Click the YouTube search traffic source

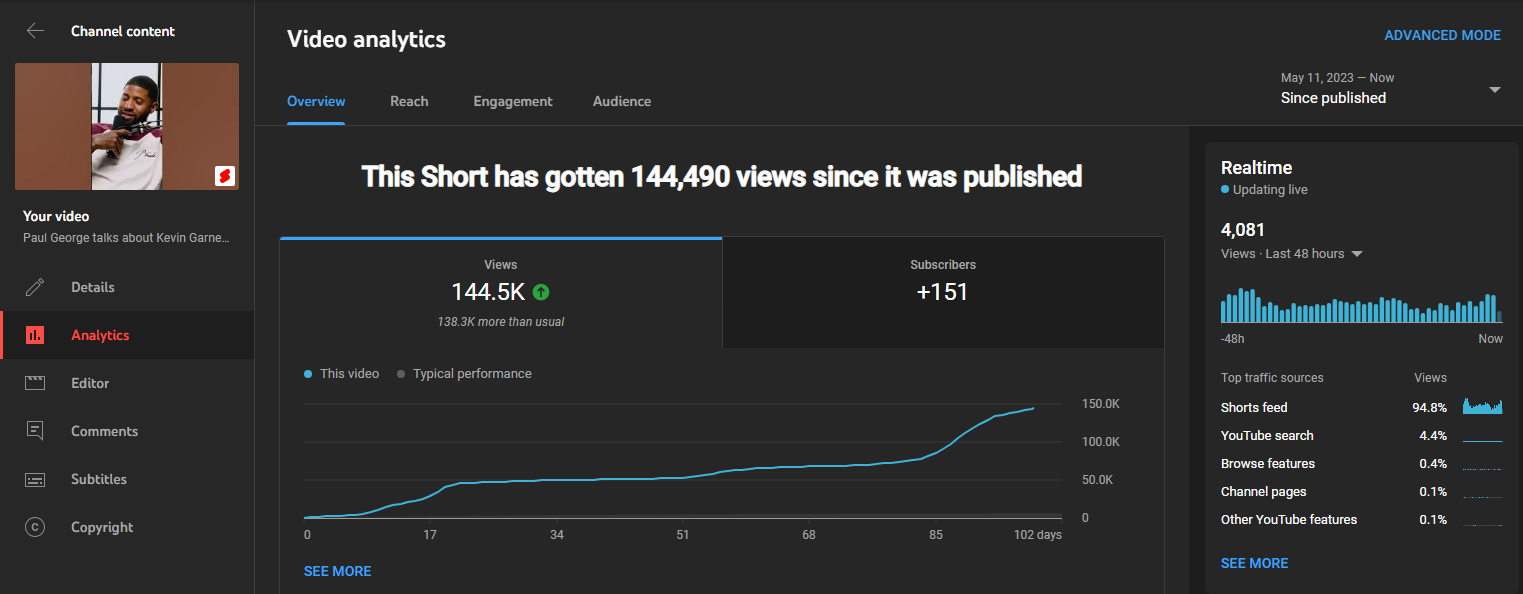click(x=1362, y=435)
